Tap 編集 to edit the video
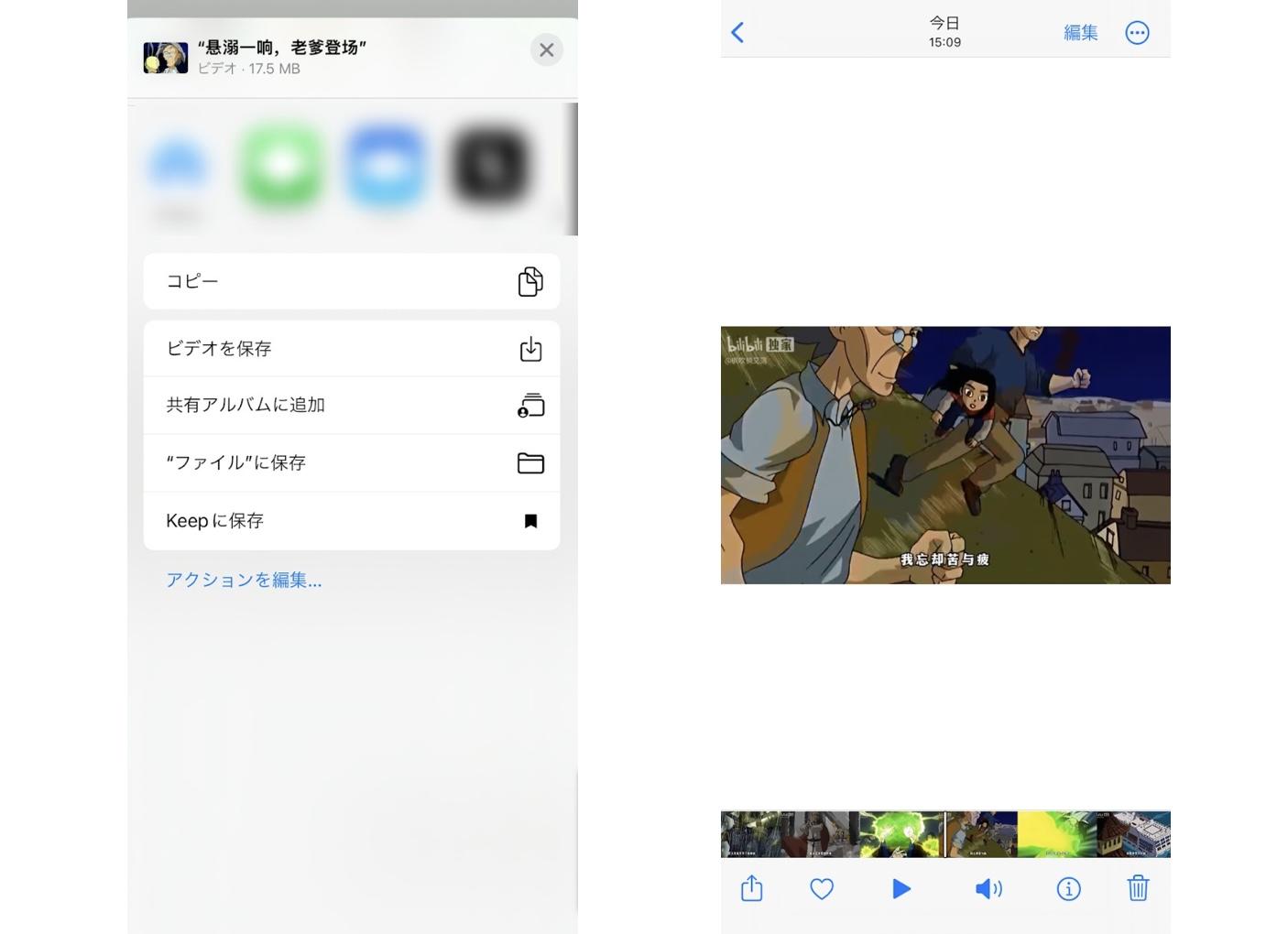 [x=1080, y=33]
